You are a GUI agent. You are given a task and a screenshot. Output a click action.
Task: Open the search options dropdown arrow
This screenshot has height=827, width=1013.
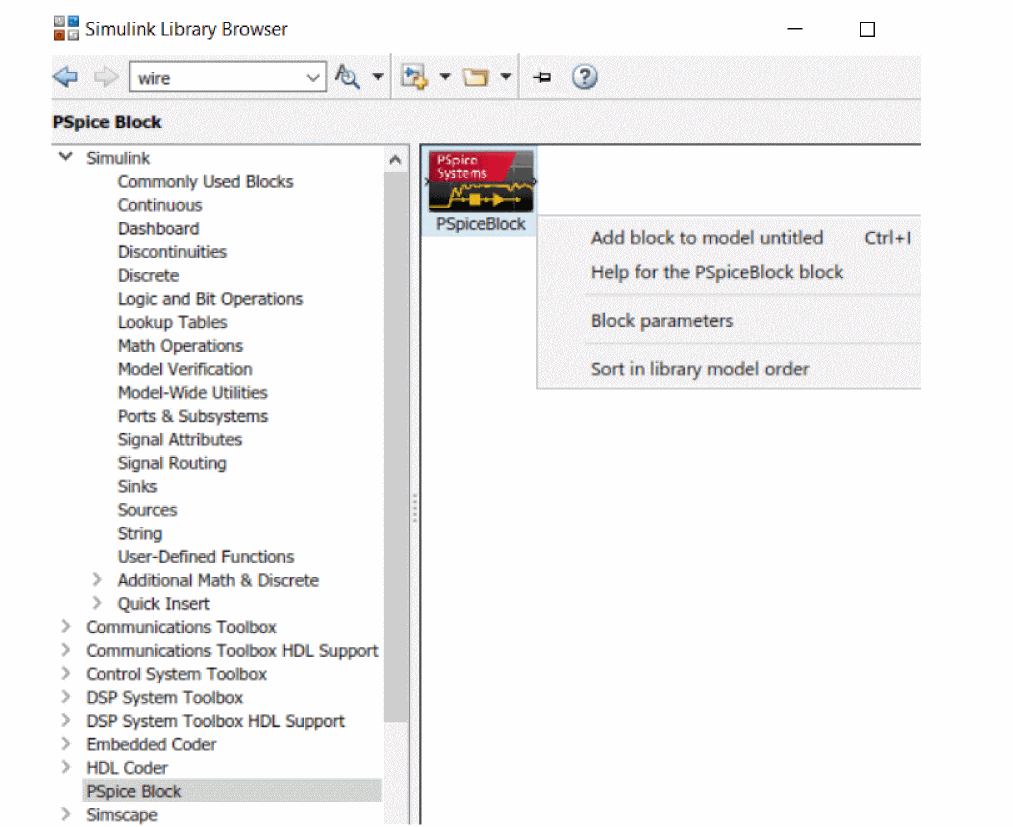pos(378,77)
